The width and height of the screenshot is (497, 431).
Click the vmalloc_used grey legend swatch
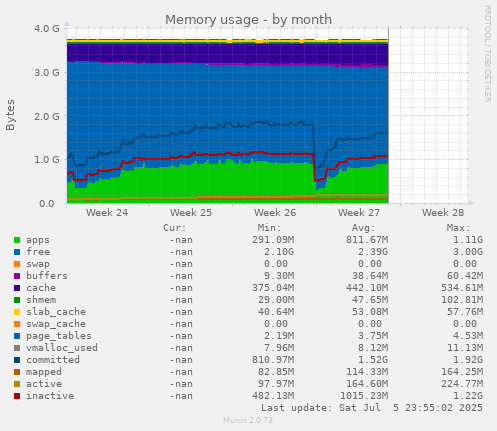tap(17, 348)
